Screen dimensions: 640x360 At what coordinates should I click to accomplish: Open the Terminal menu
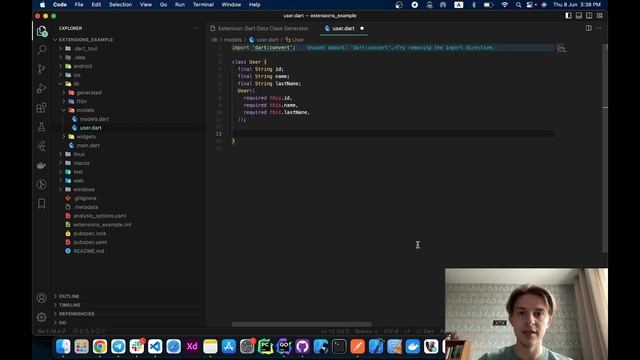203,5
